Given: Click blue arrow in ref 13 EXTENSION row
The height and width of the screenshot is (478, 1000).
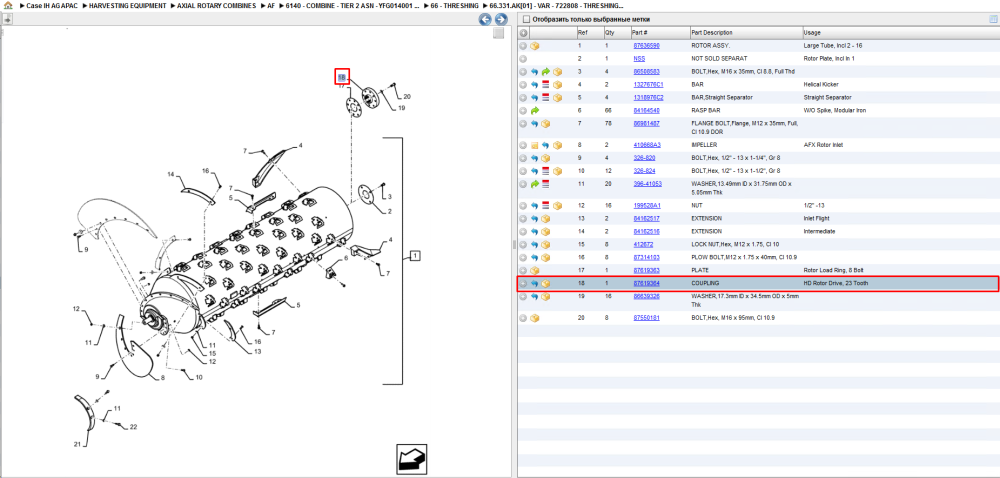Looking at the screenshot, I should [535, 219].
